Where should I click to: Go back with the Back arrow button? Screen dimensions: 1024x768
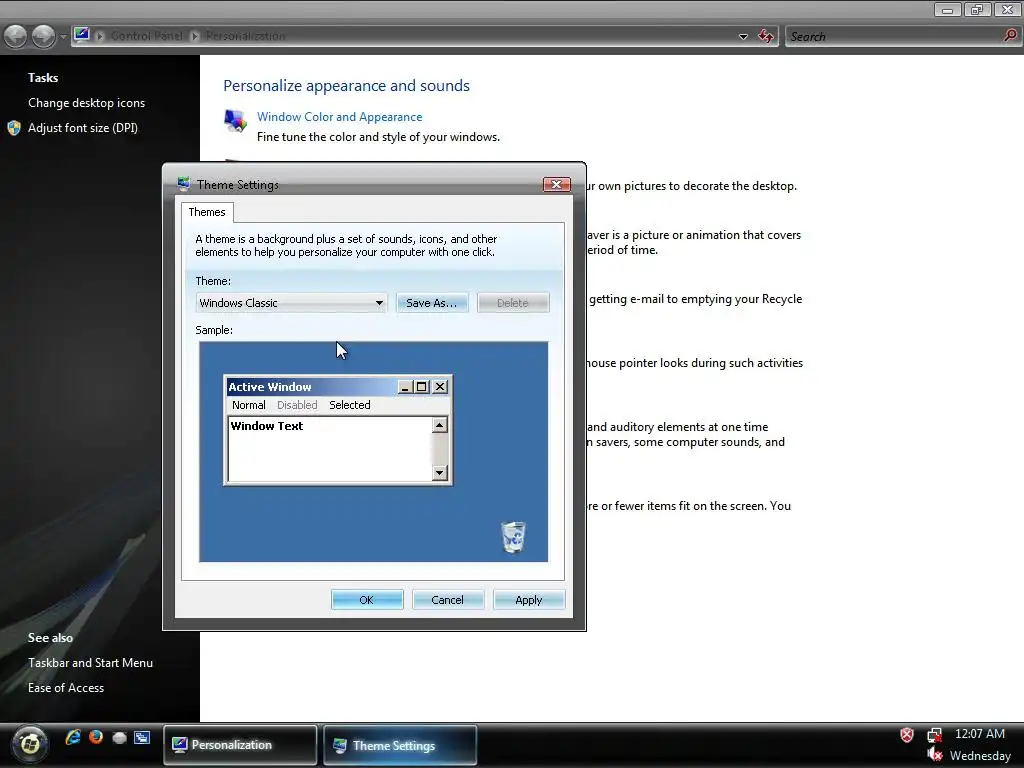[16, 36]
